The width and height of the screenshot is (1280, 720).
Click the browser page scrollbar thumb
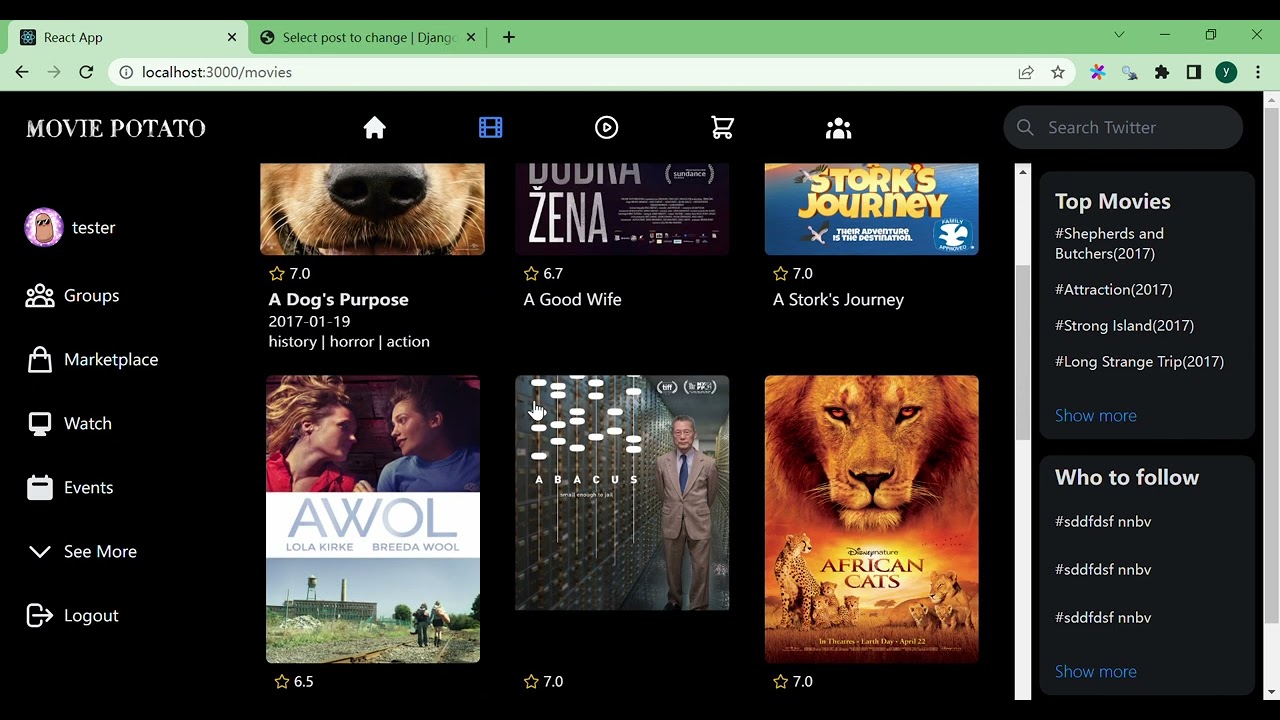point(1271,364)
